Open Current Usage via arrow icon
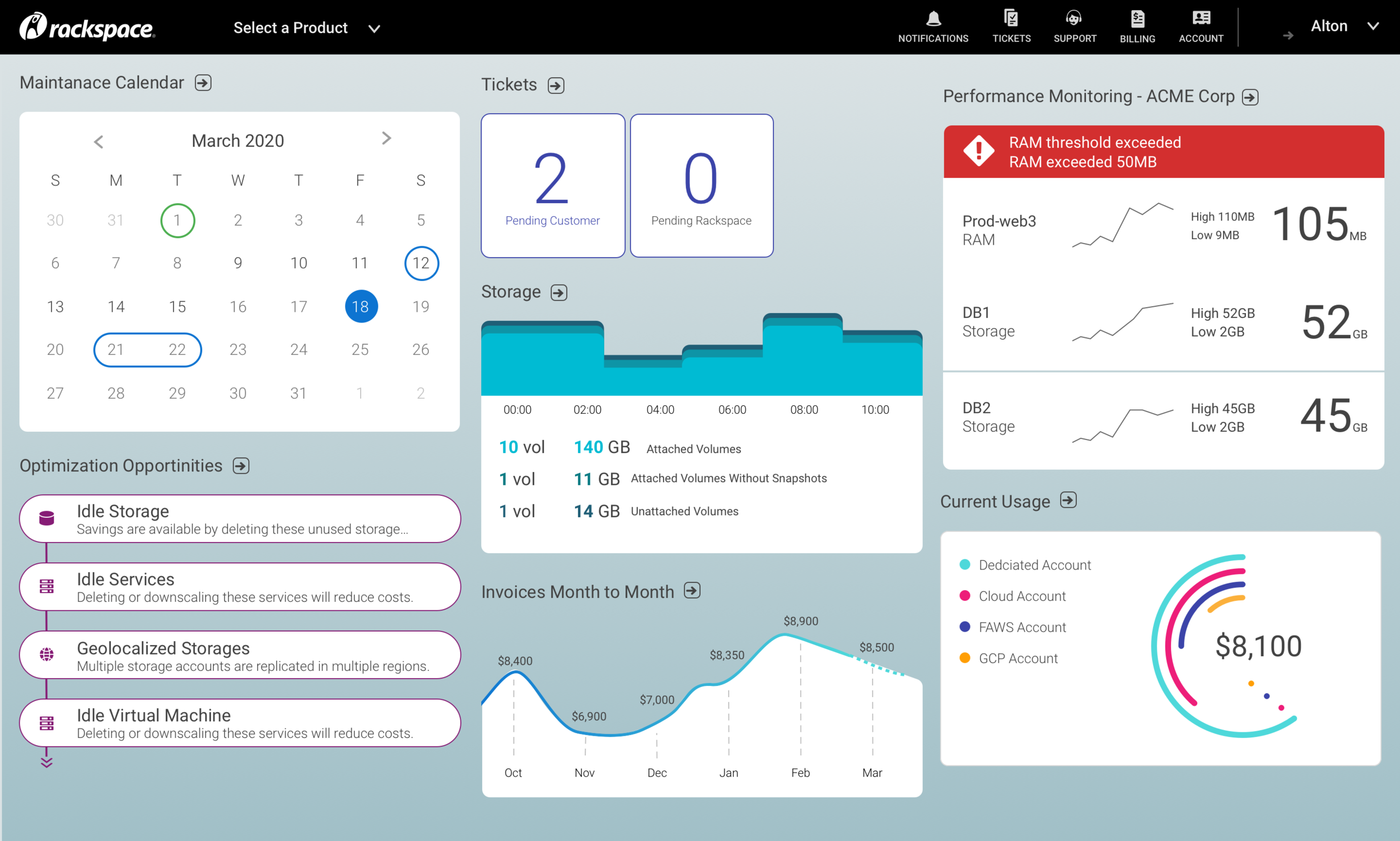Image resolution: width=1400 pixels, height=841 pixels. (x=1068, y=501)
